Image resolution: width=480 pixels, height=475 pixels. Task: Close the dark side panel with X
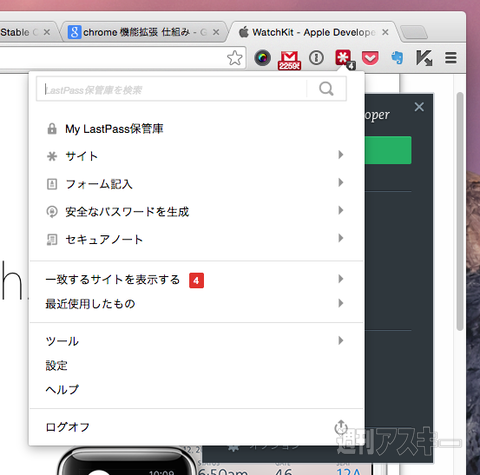[419, 107]
